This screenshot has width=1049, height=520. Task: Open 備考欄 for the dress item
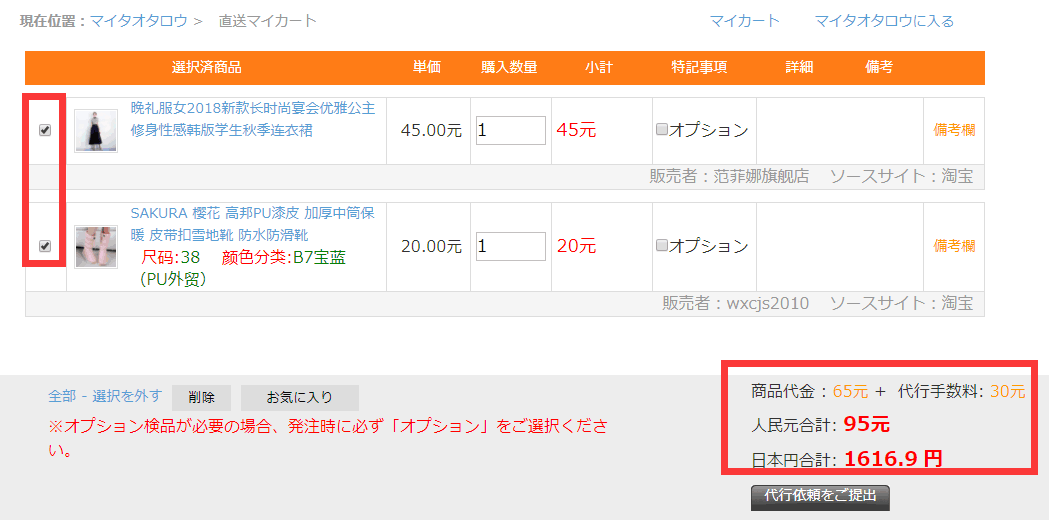954,130
